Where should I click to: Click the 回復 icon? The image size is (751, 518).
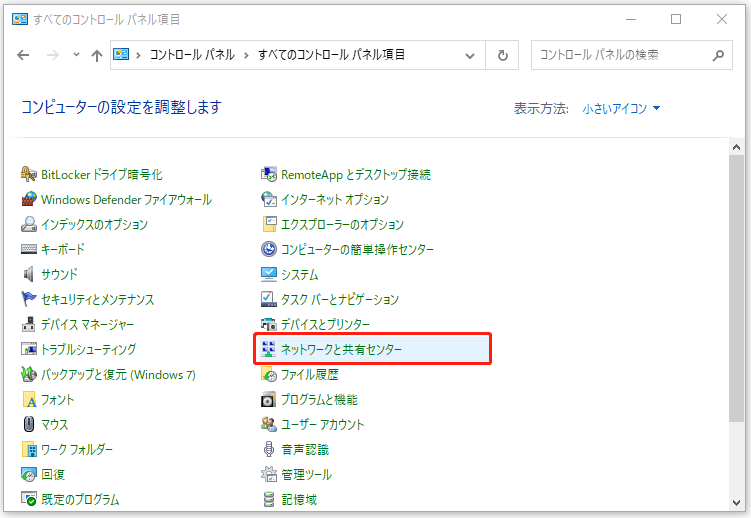(29, 474)
